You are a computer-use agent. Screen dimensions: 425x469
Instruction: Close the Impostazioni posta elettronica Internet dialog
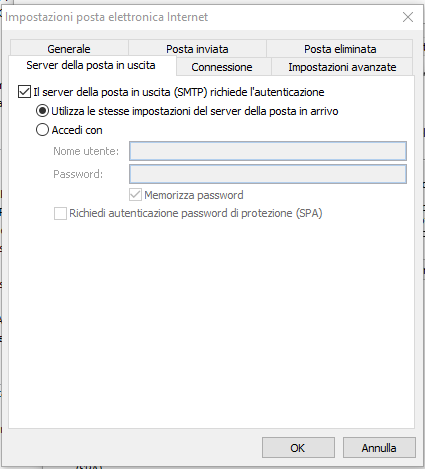click(408, 17)
